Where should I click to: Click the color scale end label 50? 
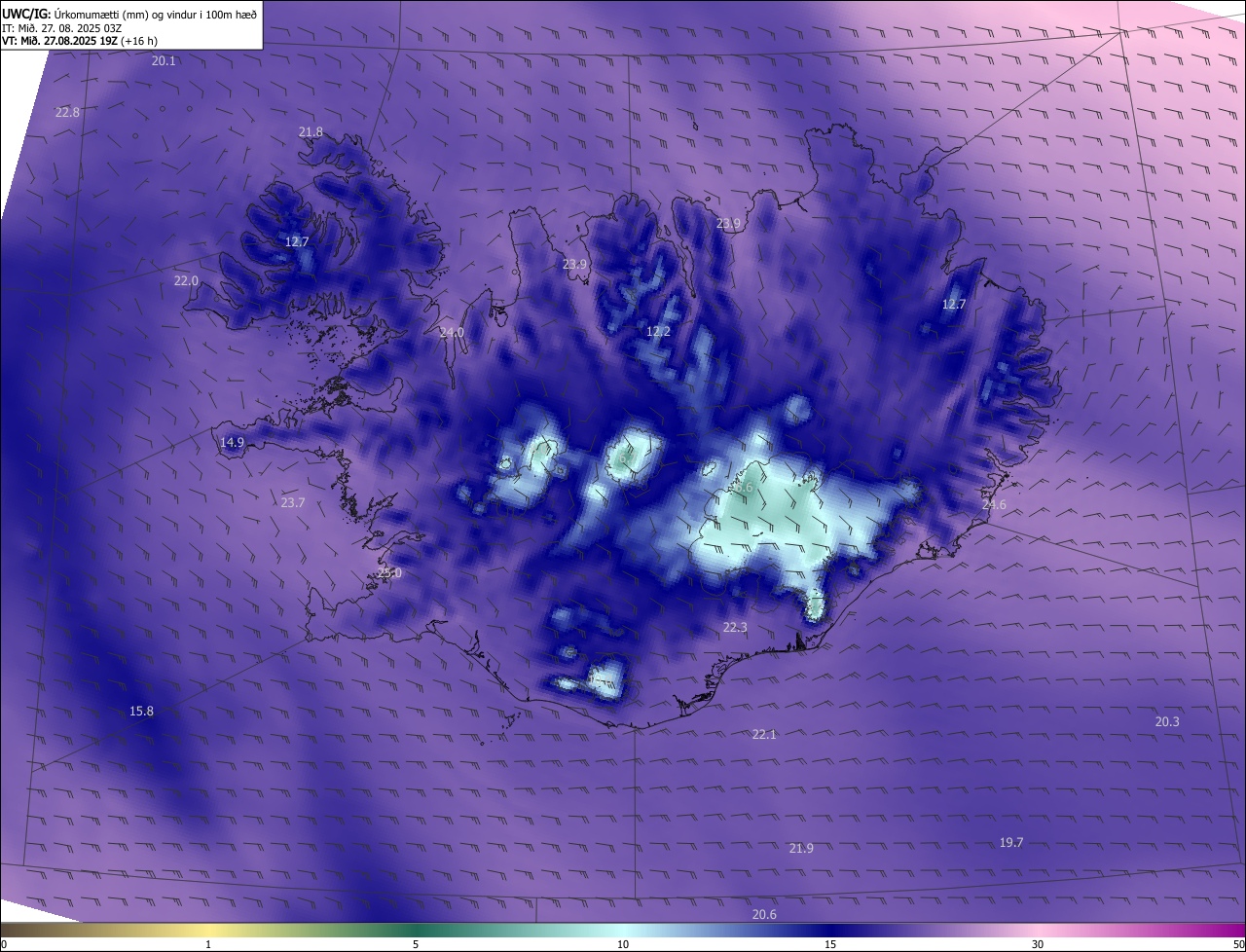1238,944
